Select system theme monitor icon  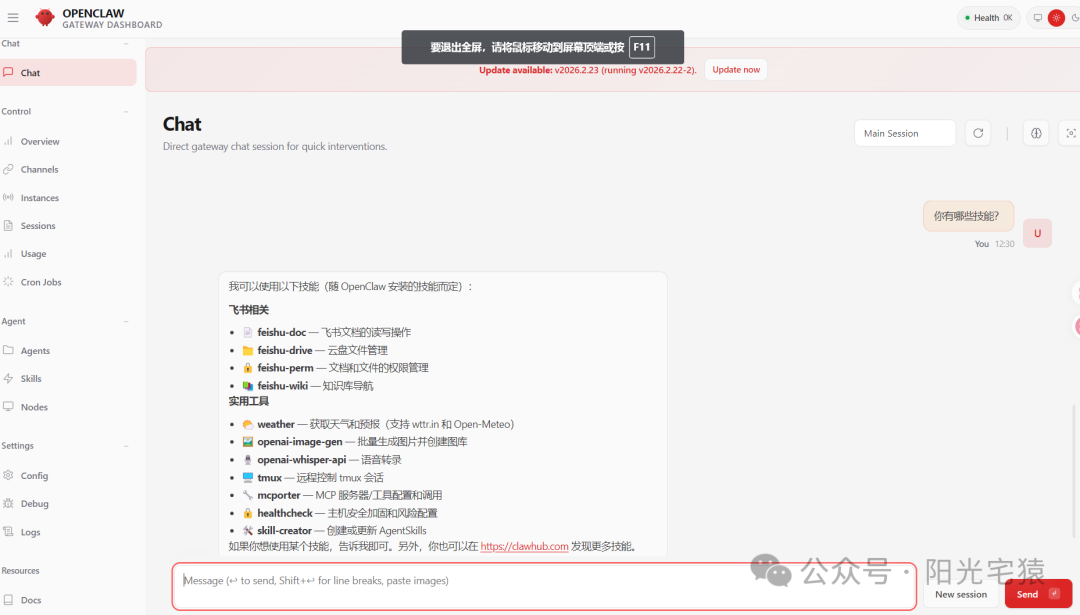click(1037, 18)
